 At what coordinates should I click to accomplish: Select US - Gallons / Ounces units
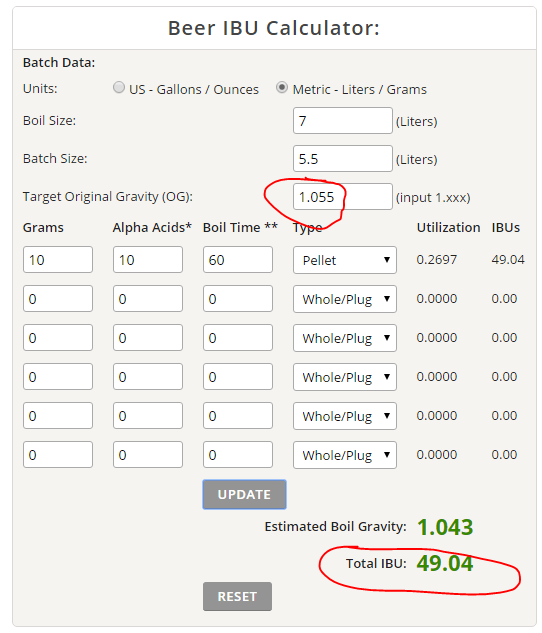(119, 88)
